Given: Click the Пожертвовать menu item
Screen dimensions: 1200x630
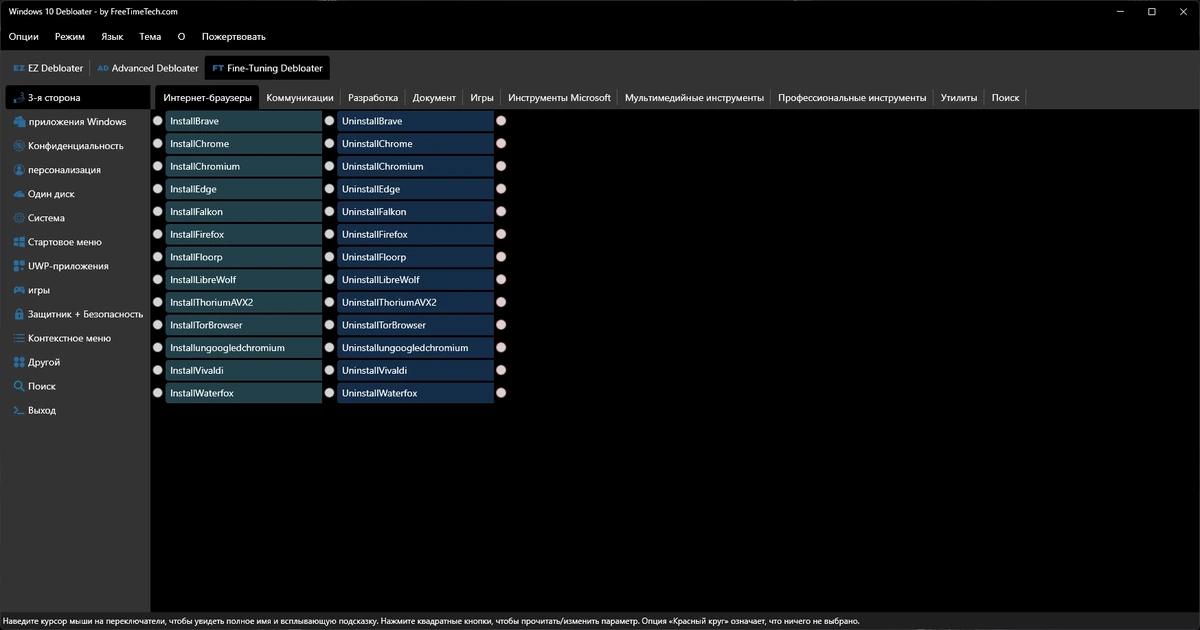Looking at the screenshot, I should point(234,36).
